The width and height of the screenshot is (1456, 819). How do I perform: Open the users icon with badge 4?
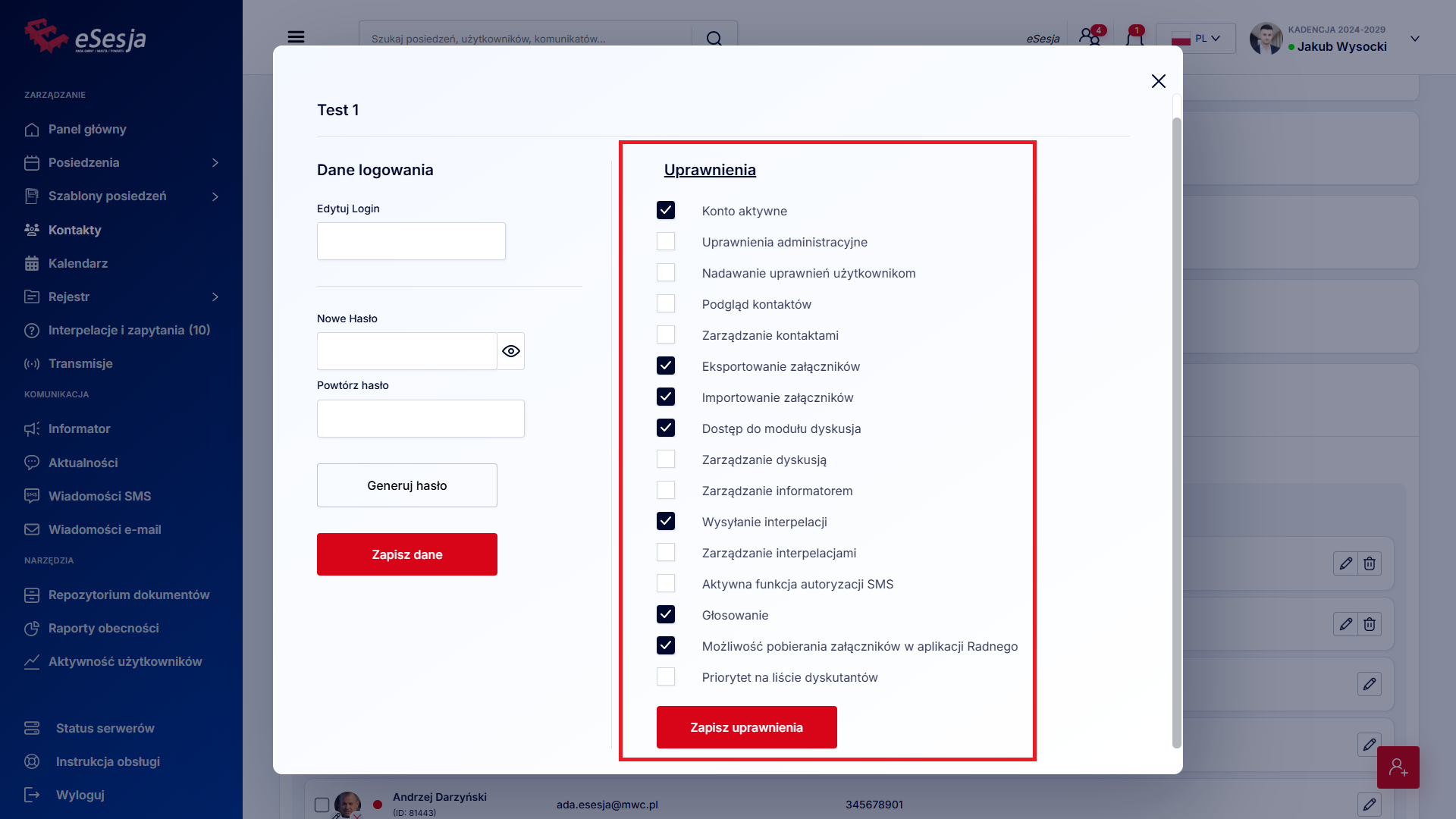[1090, 37]
